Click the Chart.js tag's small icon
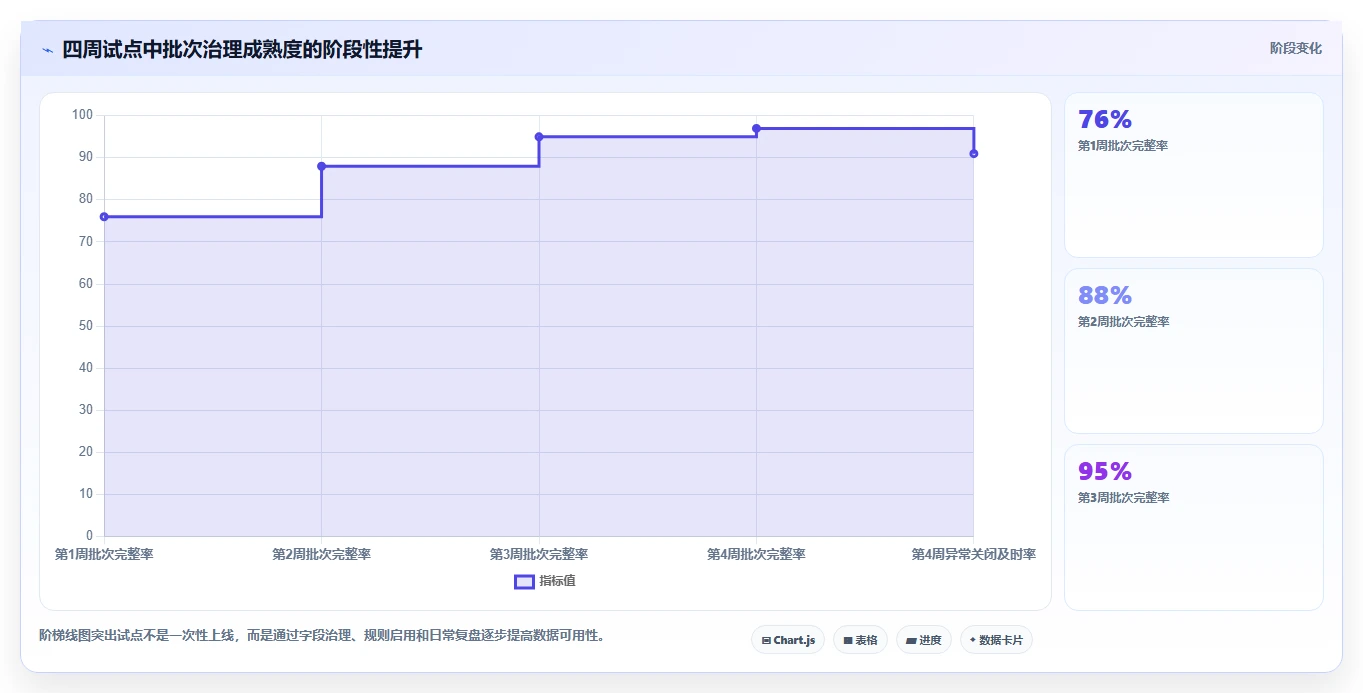 pyautogui.click(x=766, y=640)
